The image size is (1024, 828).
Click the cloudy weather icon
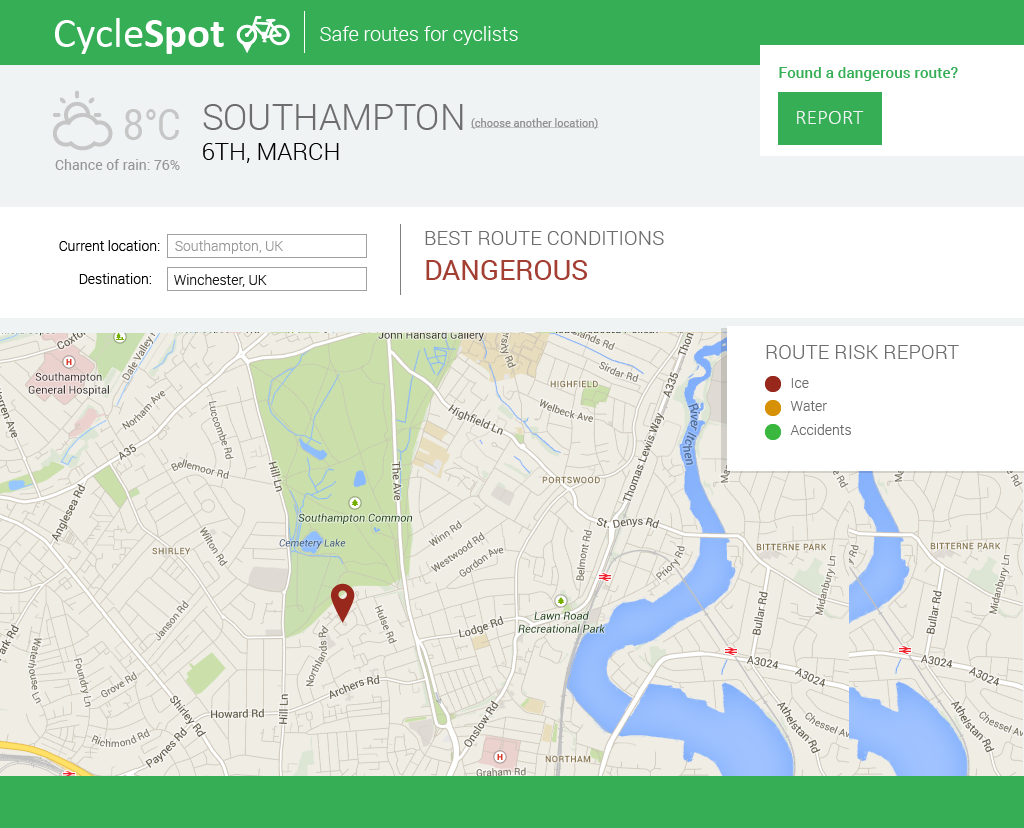82,122
